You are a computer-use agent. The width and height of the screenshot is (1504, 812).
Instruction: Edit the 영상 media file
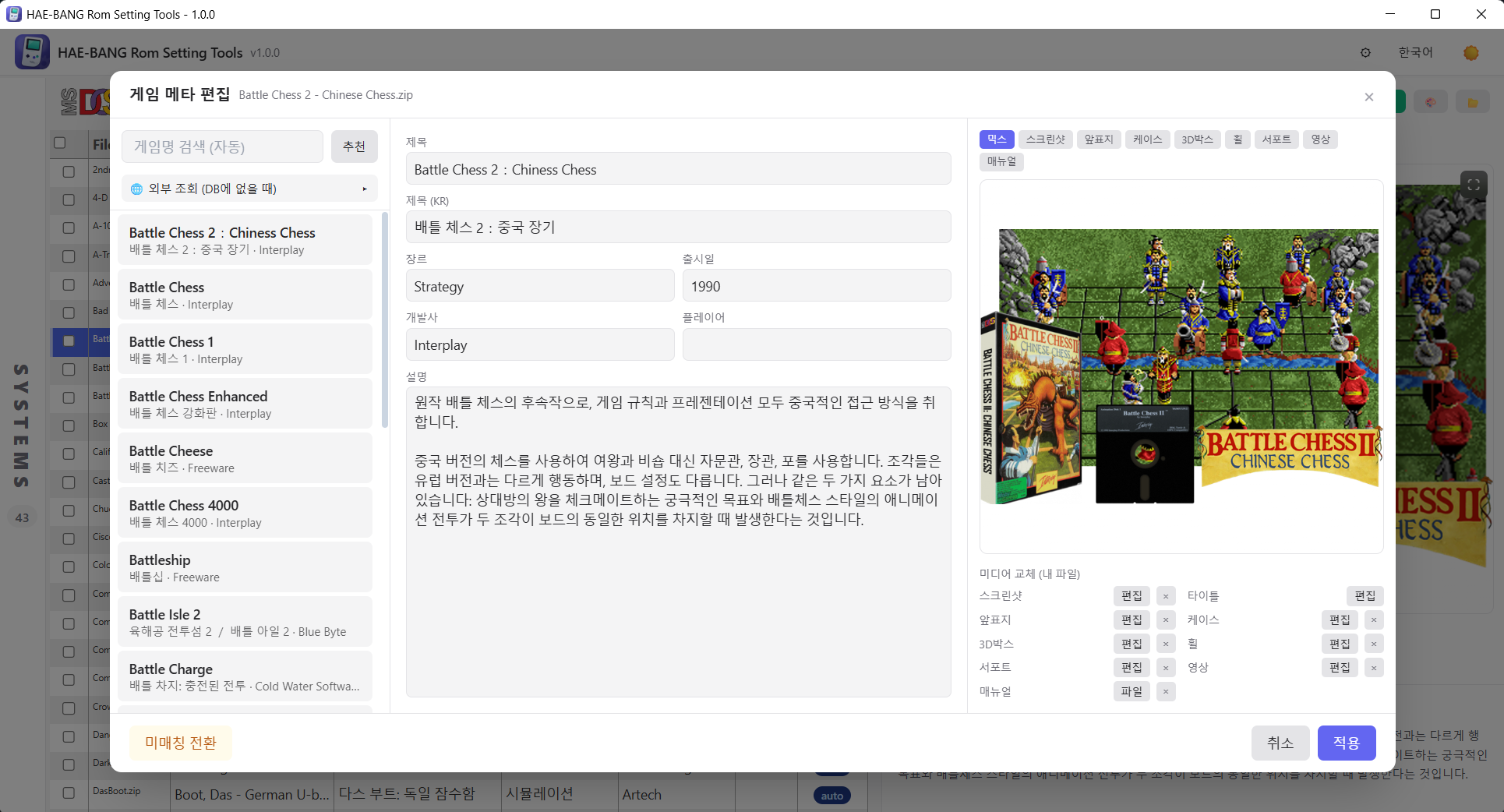[1340, 668]
